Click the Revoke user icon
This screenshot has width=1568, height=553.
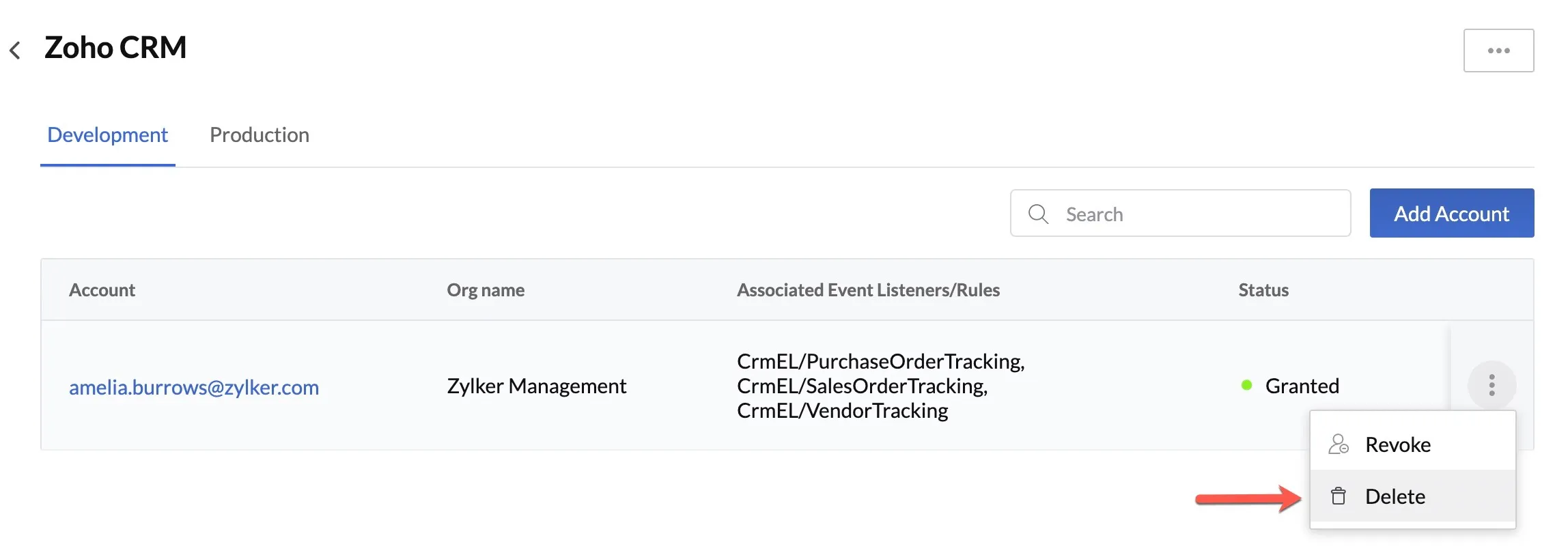point(1339,444)
